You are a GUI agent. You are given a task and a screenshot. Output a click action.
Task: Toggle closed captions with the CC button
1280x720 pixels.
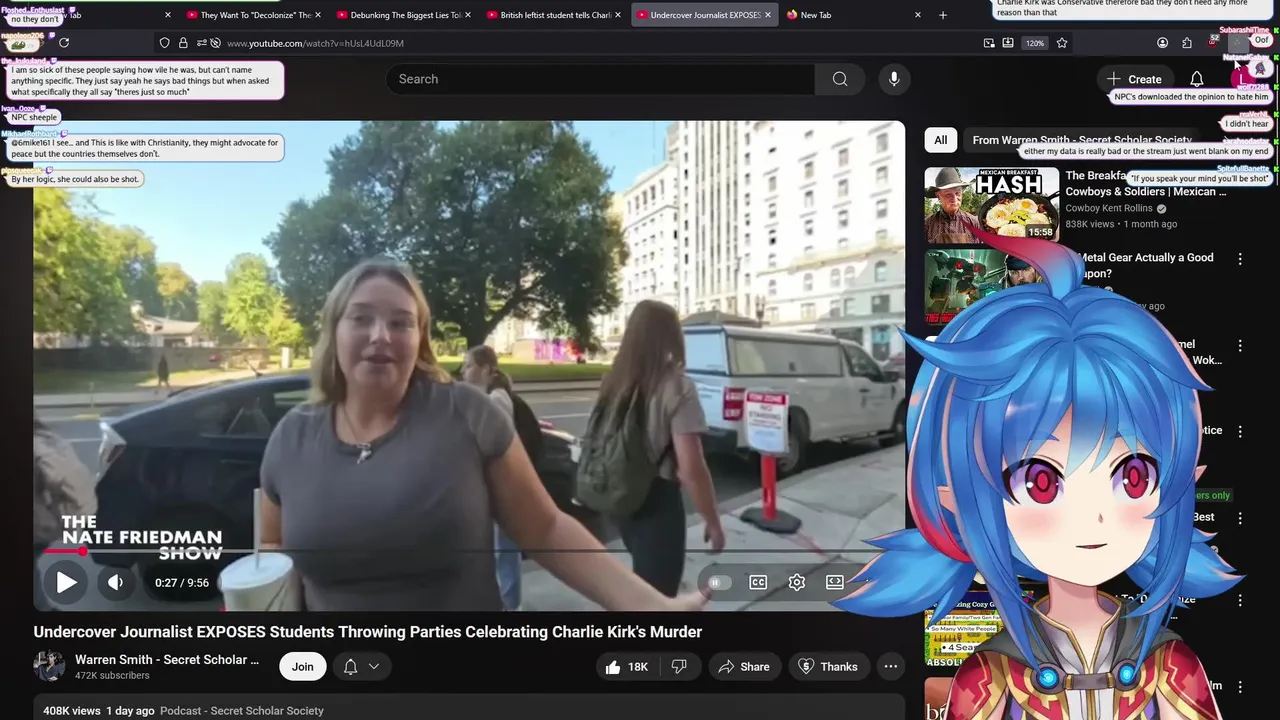758,582
